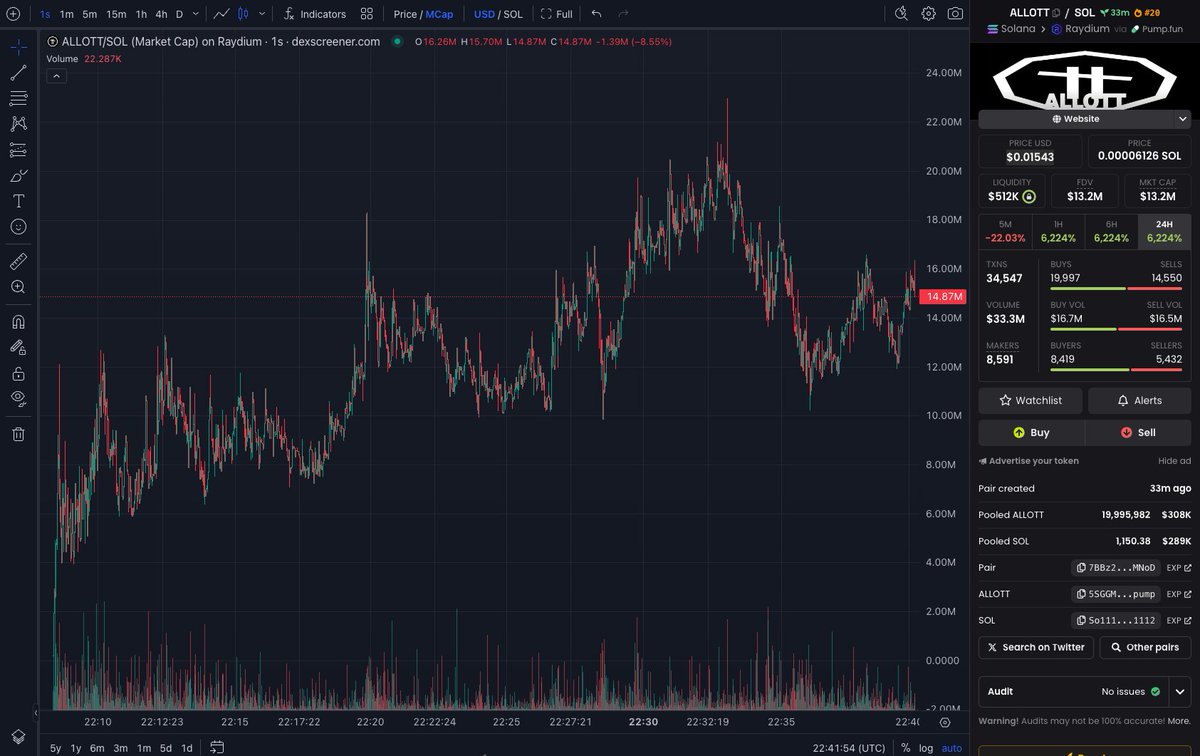Select the ruler measure tool

tap(18, 261)
